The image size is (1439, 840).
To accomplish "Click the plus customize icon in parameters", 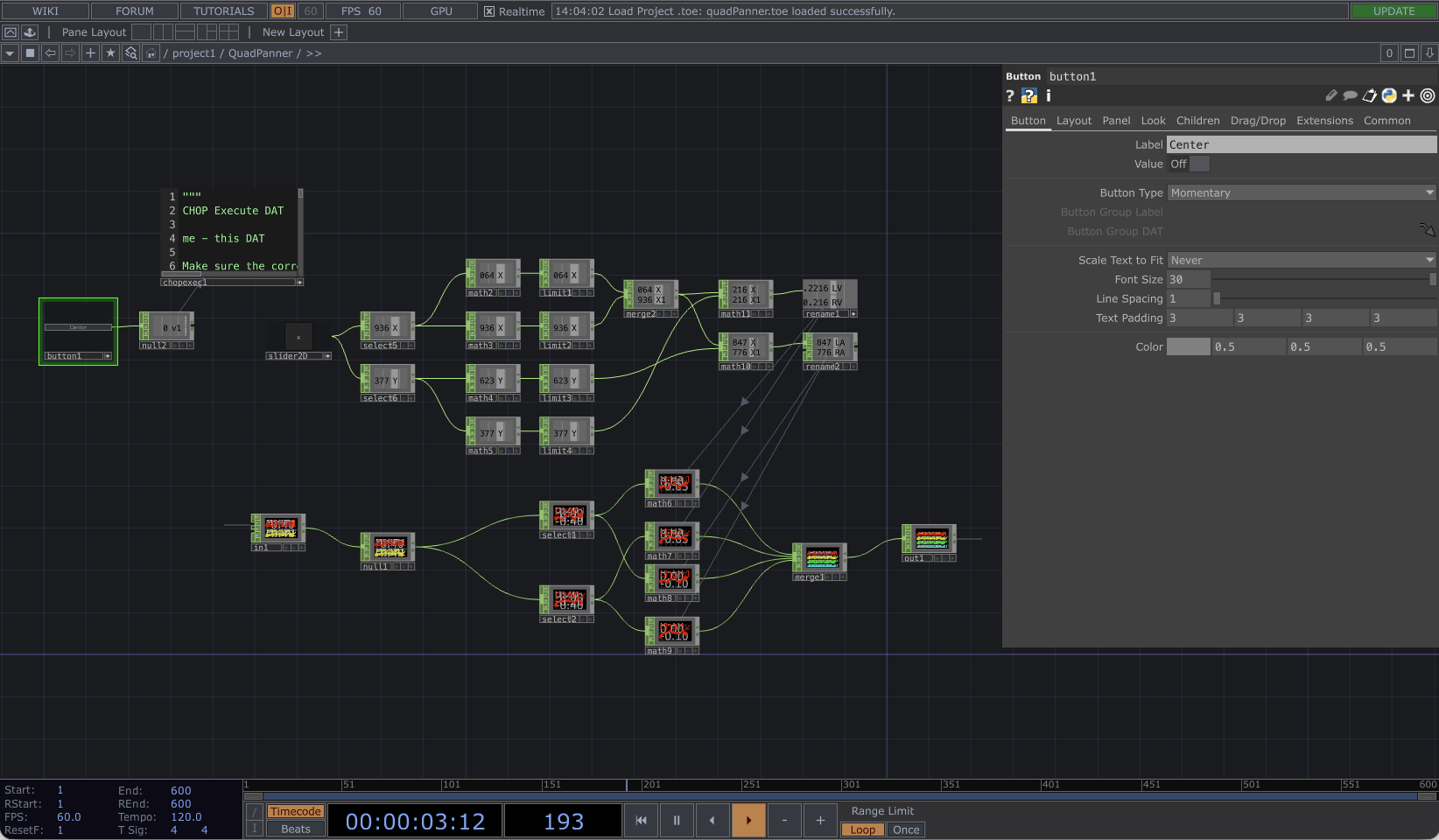I will tap(1408, 96).
